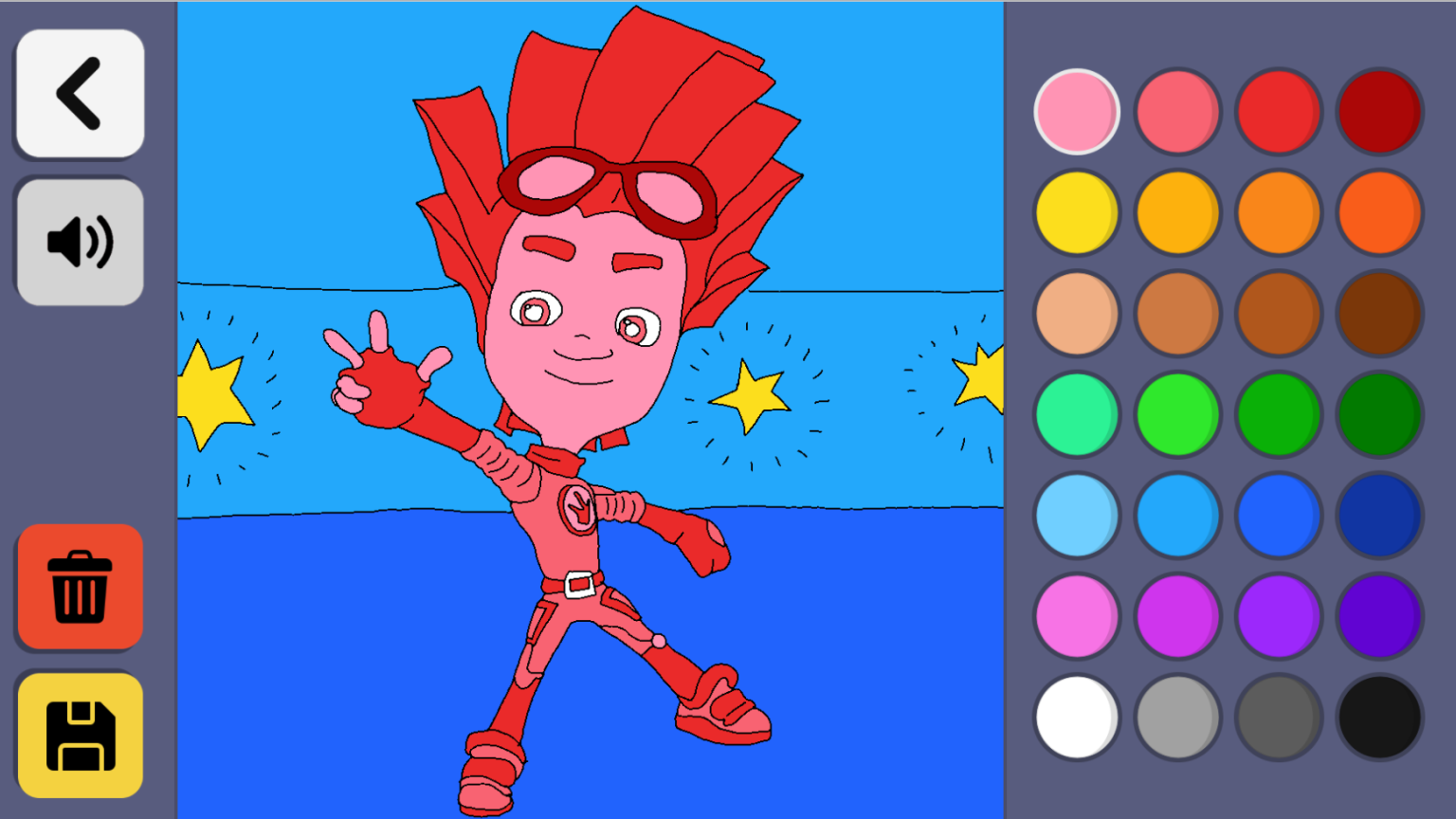
Task: Mute the sound with speaker icon
Action: tap(80, 243)
